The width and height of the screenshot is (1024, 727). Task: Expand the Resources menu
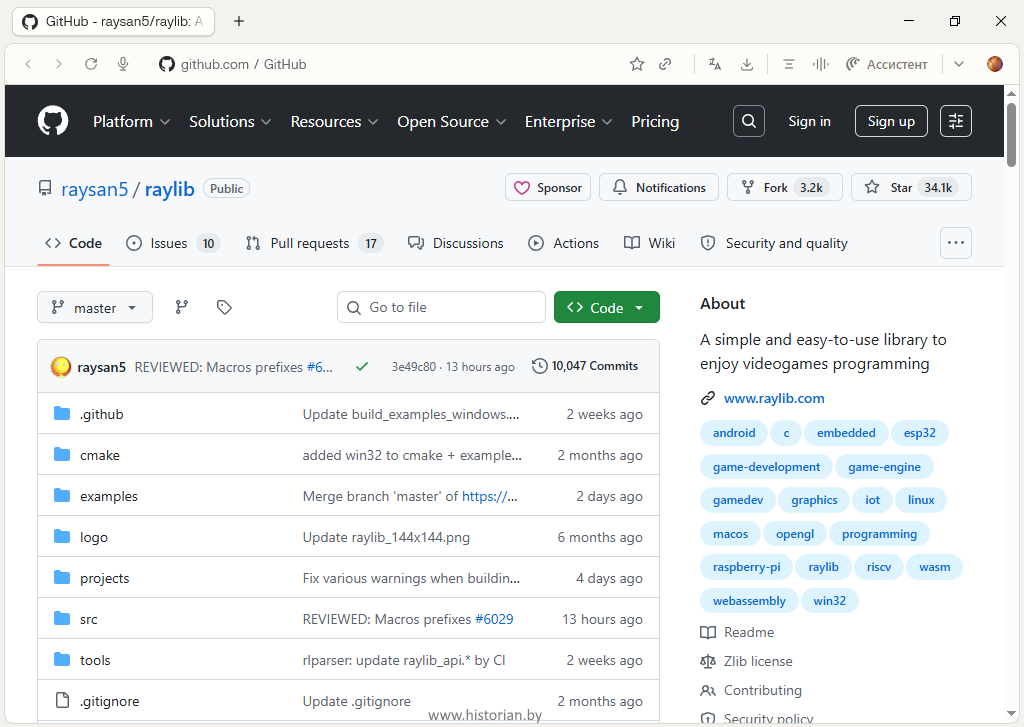coord(334,121)
